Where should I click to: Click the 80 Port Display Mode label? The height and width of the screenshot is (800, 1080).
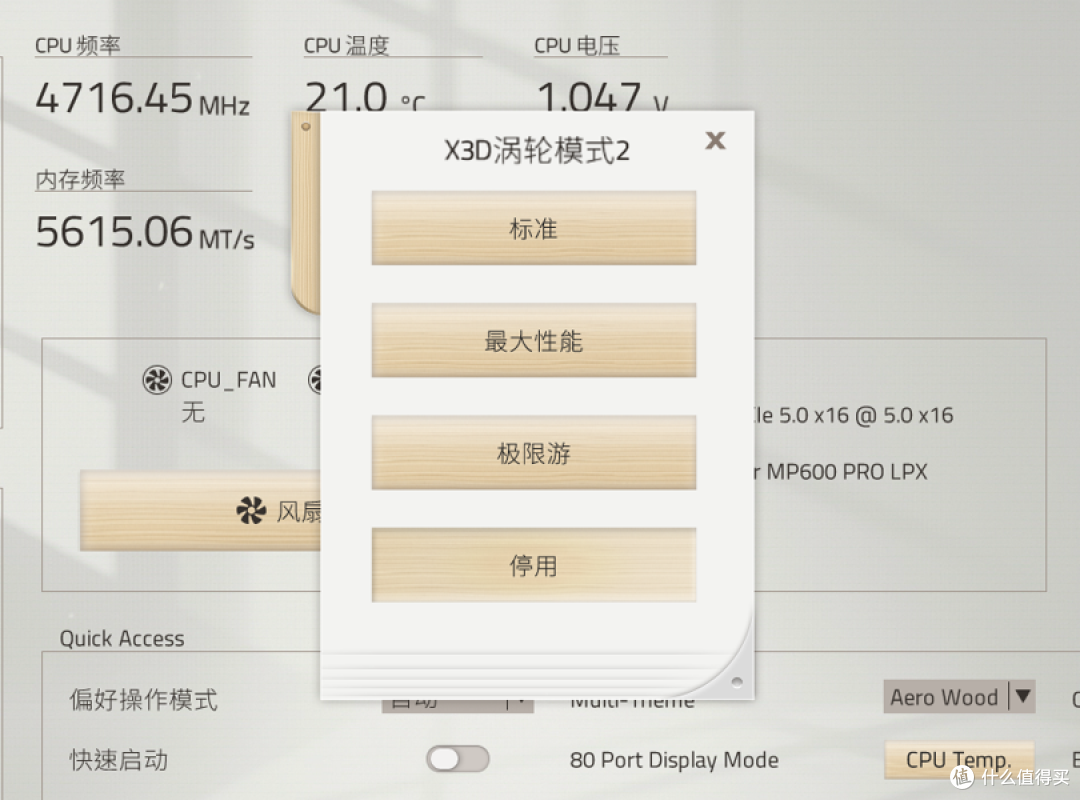(674, 760)
